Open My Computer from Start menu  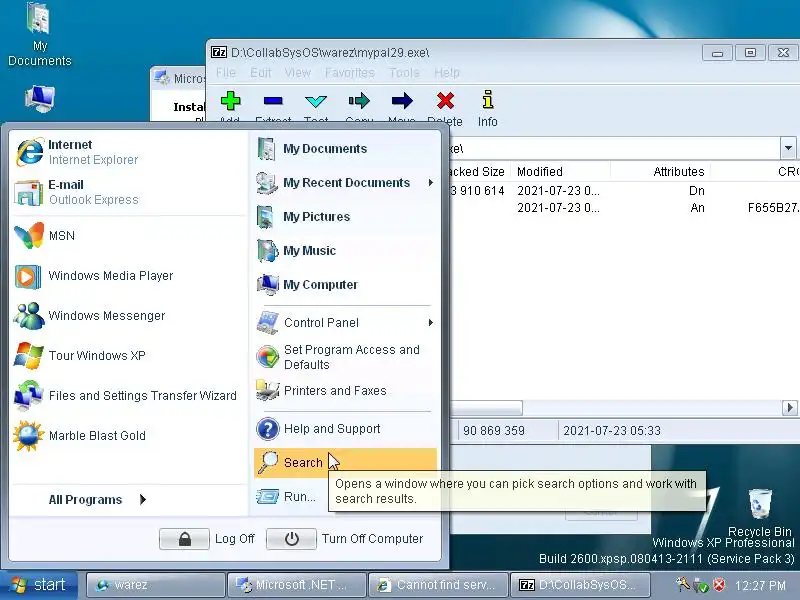345,285
